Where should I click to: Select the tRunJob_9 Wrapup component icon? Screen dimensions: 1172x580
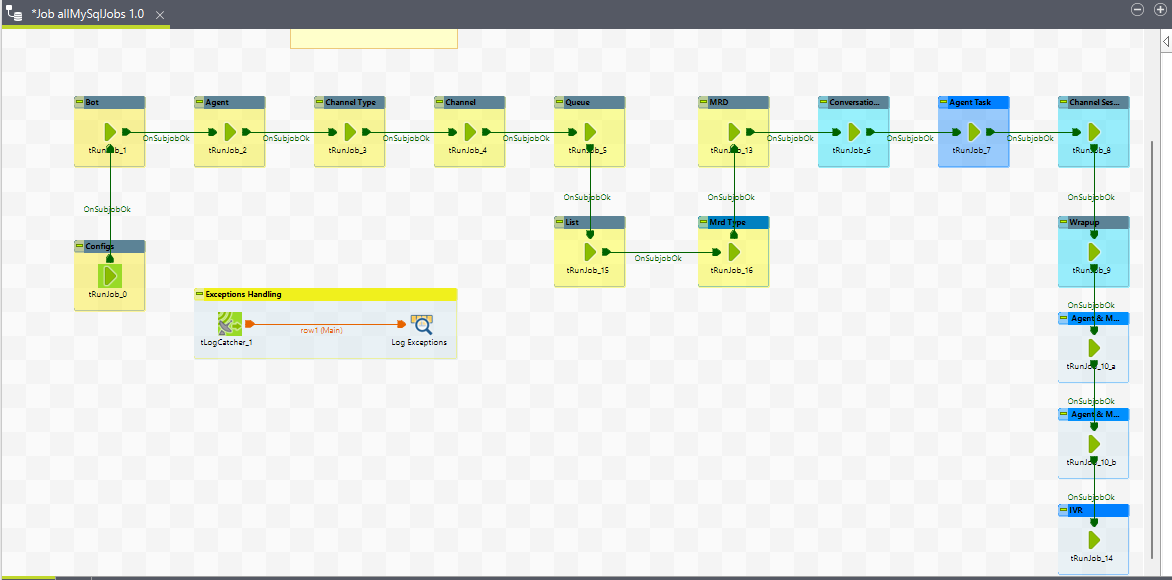click(1093, 252)
